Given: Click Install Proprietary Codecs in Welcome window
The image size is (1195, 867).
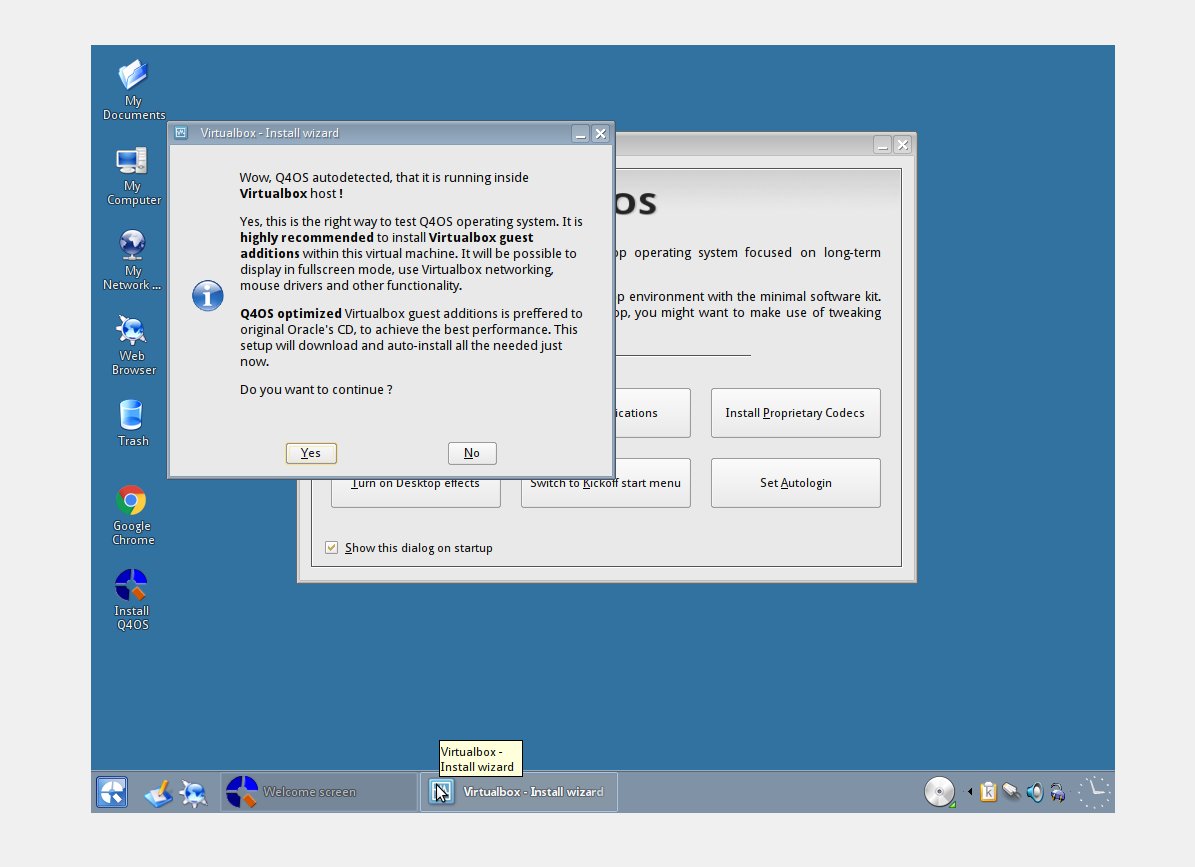Looking at the screenshot, I should click(x=796, y=413).
